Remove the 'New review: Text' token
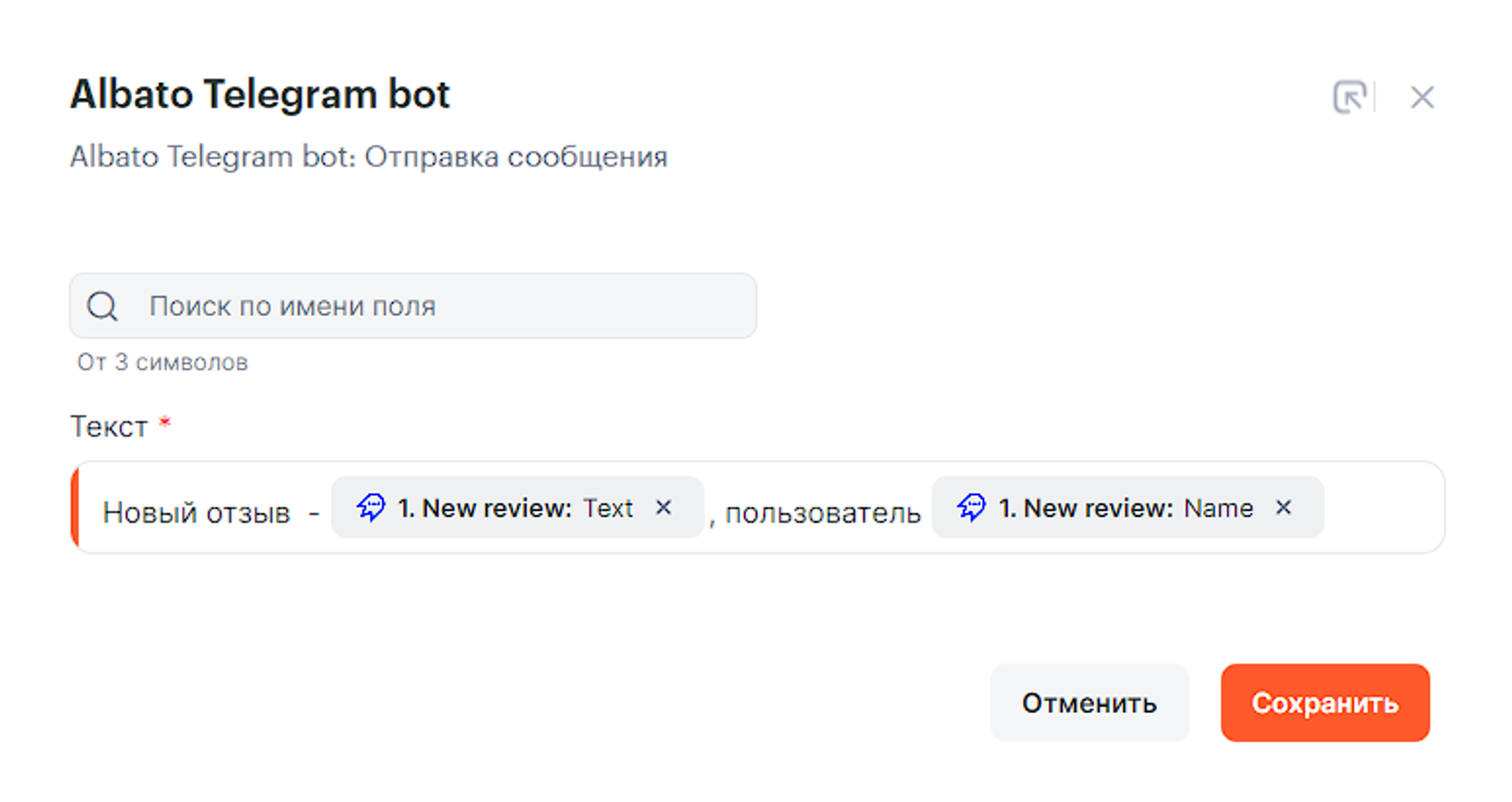Image resolution: width=1512 pixels, height=802 pixels. (663, 507)
